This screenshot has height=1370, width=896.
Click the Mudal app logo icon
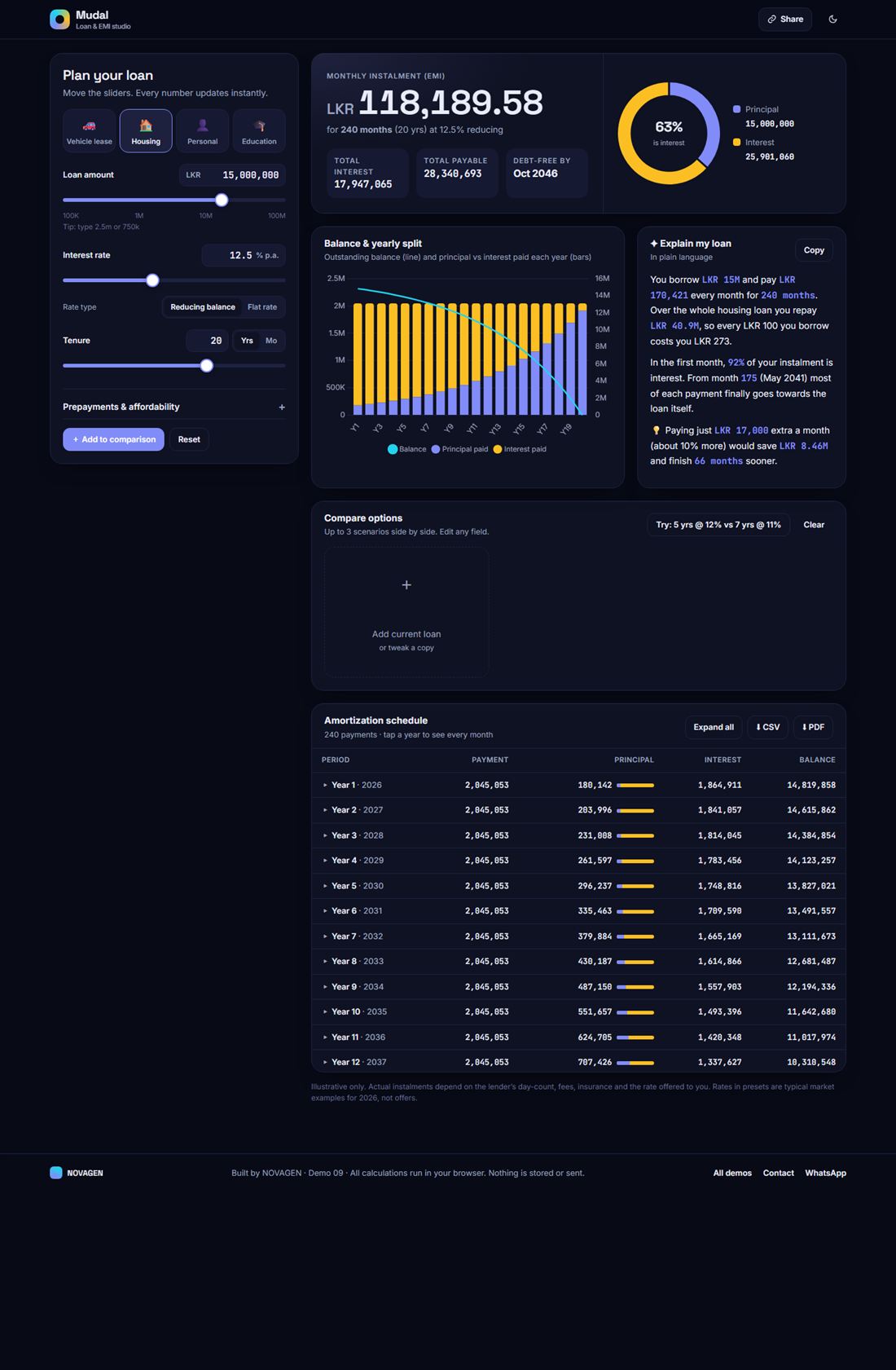(59, 20)
